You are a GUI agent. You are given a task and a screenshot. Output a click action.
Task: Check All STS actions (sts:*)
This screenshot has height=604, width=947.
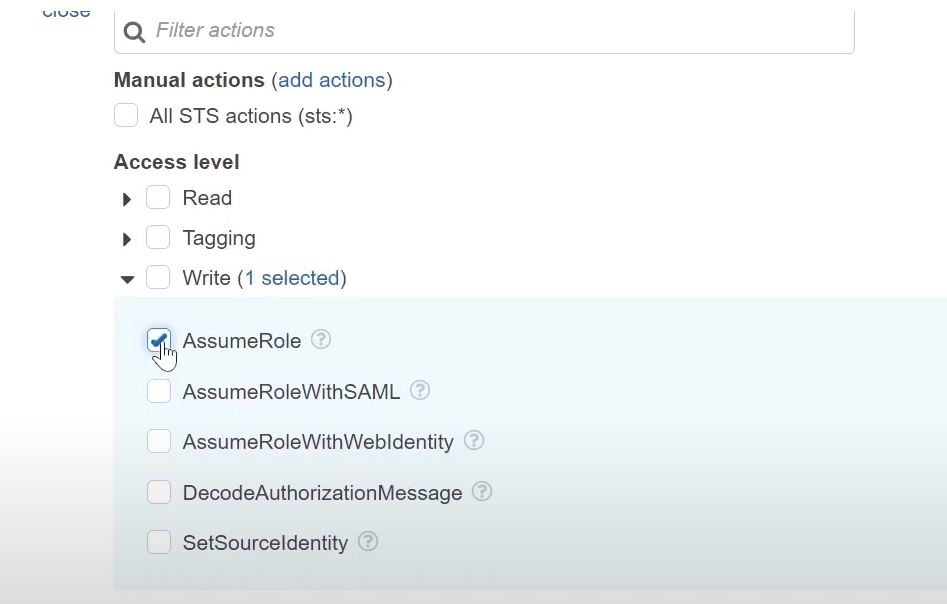click(126, 115)
